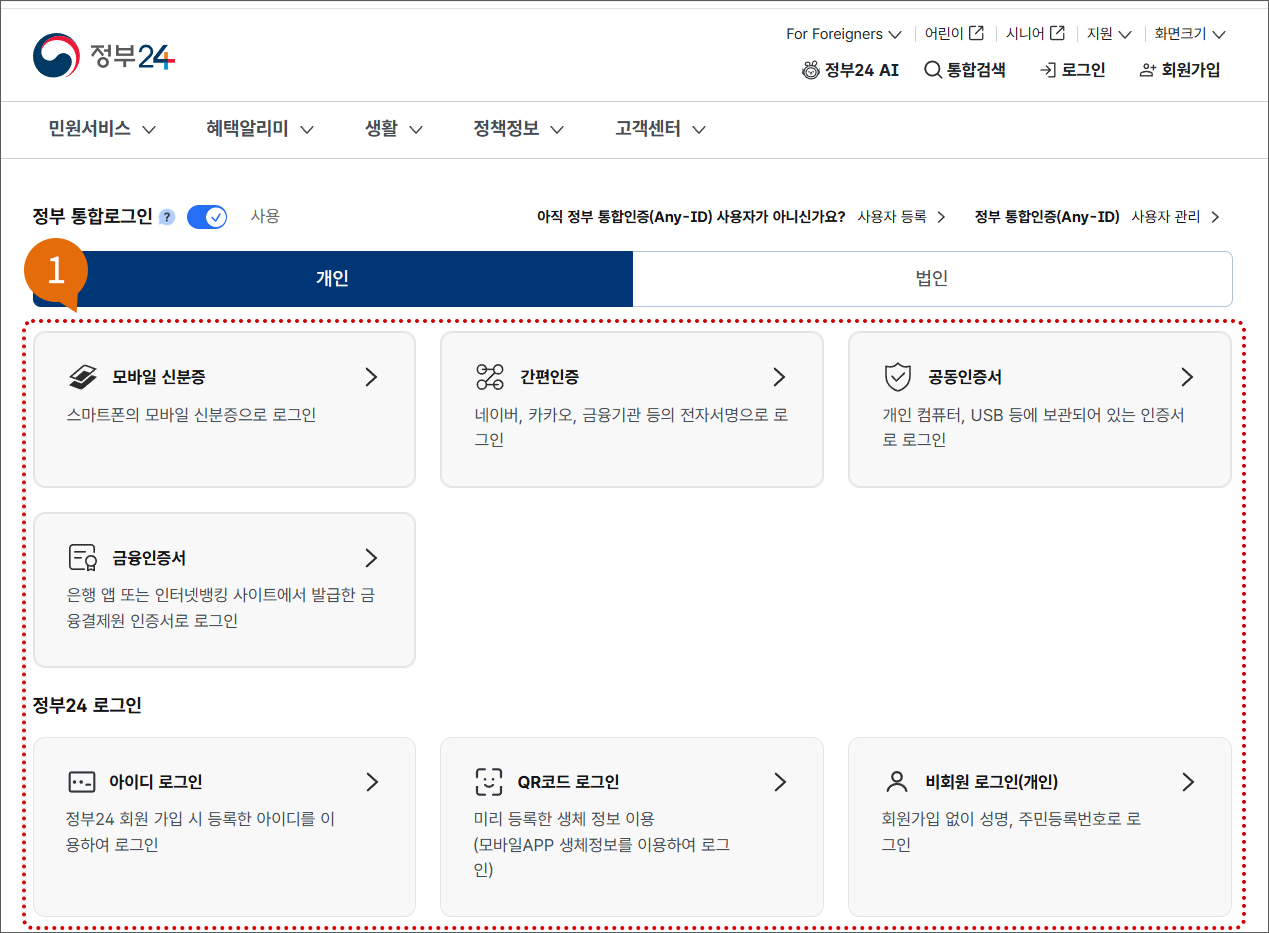Click external-link icon beside 어린이
Screen dimensions: 1269x933
click(977, 33)
